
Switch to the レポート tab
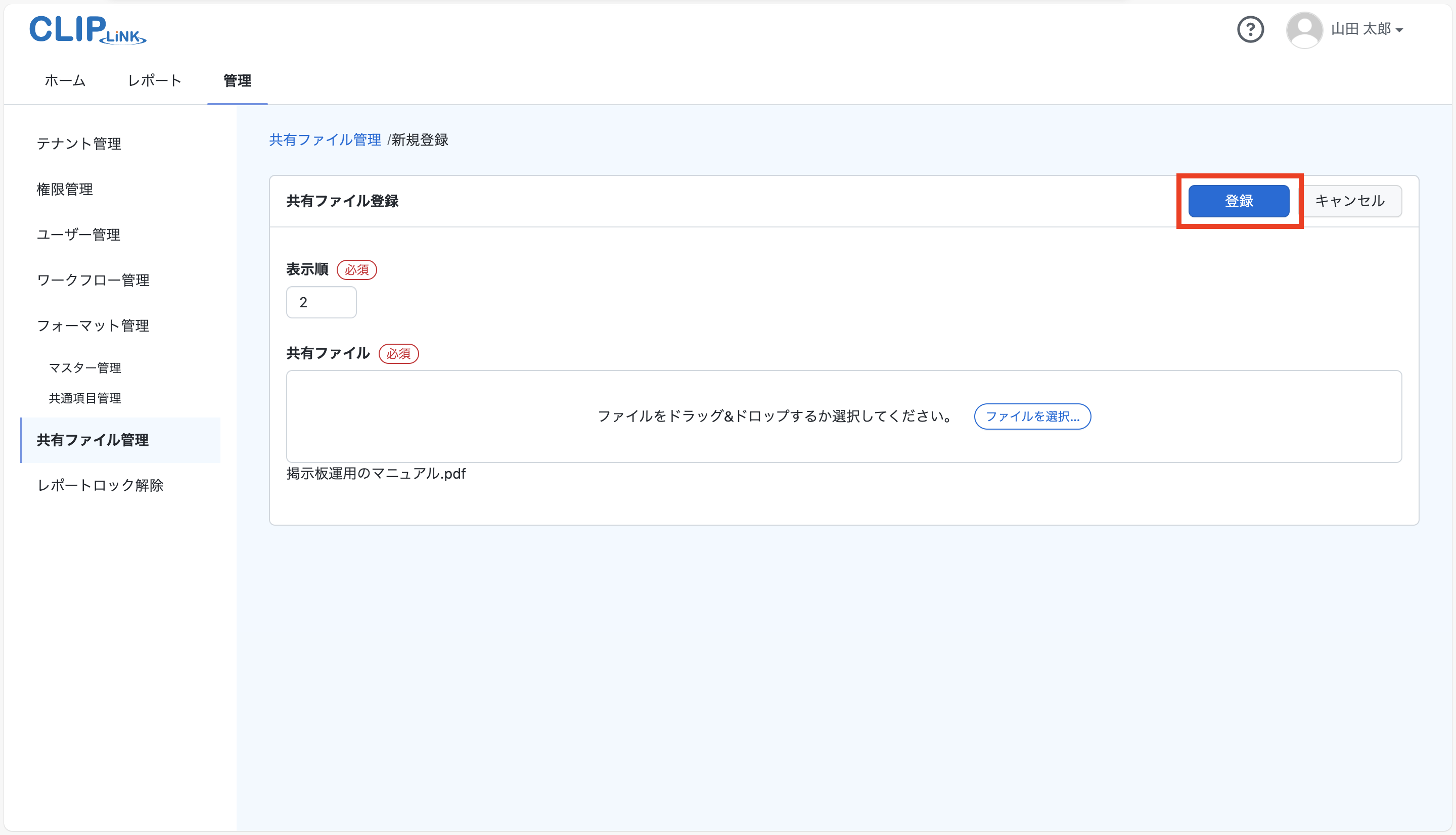pos(154,80)
